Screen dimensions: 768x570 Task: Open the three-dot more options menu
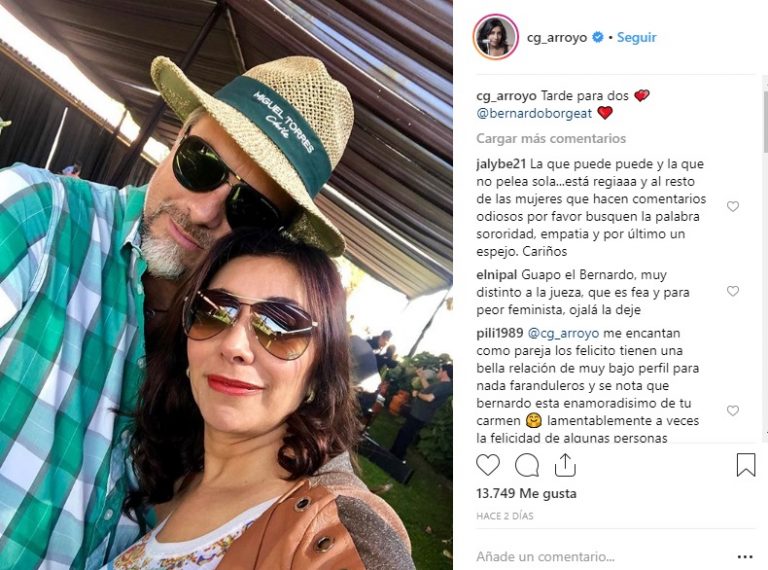click(x=745, y=557)
